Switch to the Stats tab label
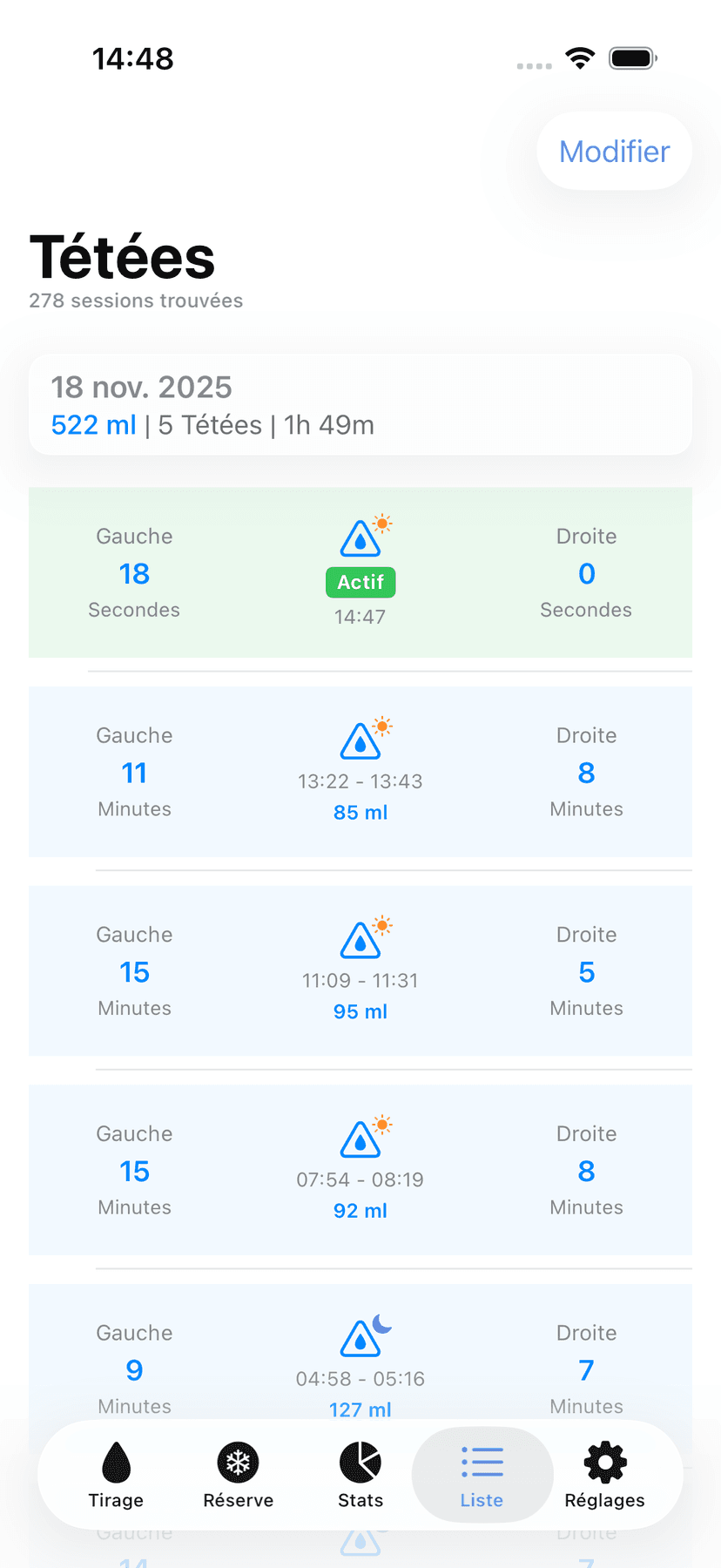Image resolution: width=721 pixels, height=1568 pixels. [360, 1500]
